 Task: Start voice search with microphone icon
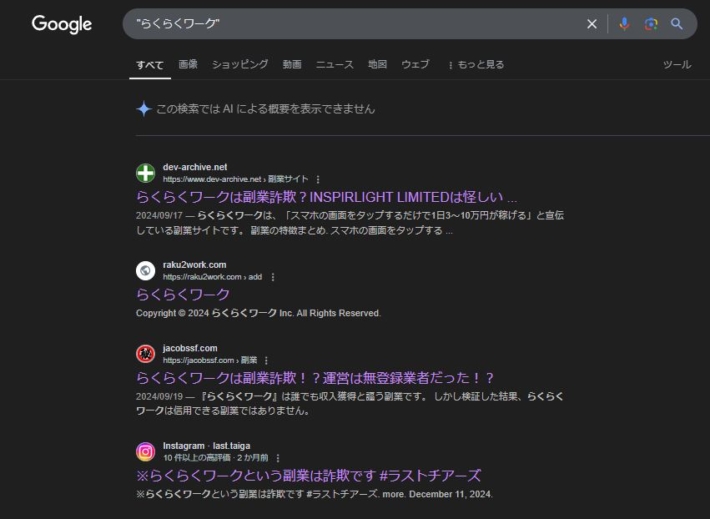[x=624, y=24]
